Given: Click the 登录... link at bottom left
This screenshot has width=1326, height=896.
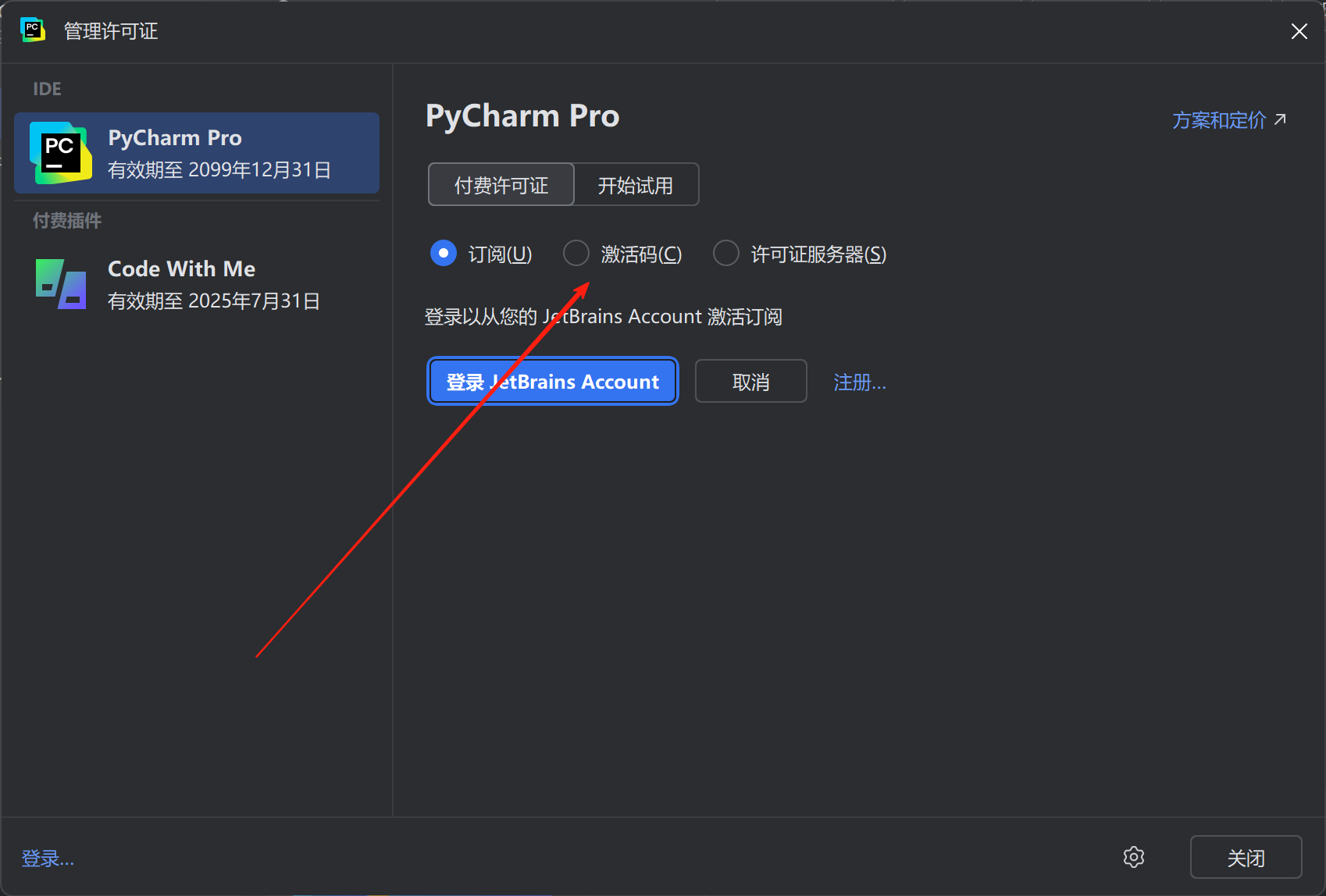Looking at the screenshot, I should tap(48, 858).
